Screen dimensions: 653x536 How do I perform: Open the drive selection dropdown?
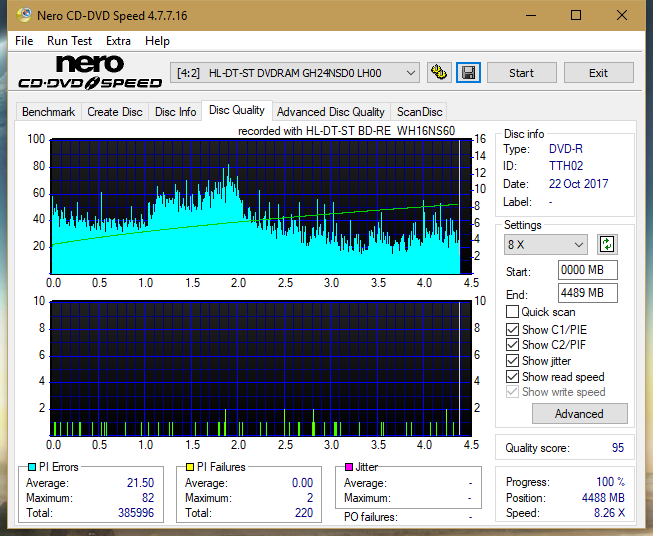pos(295,73)
